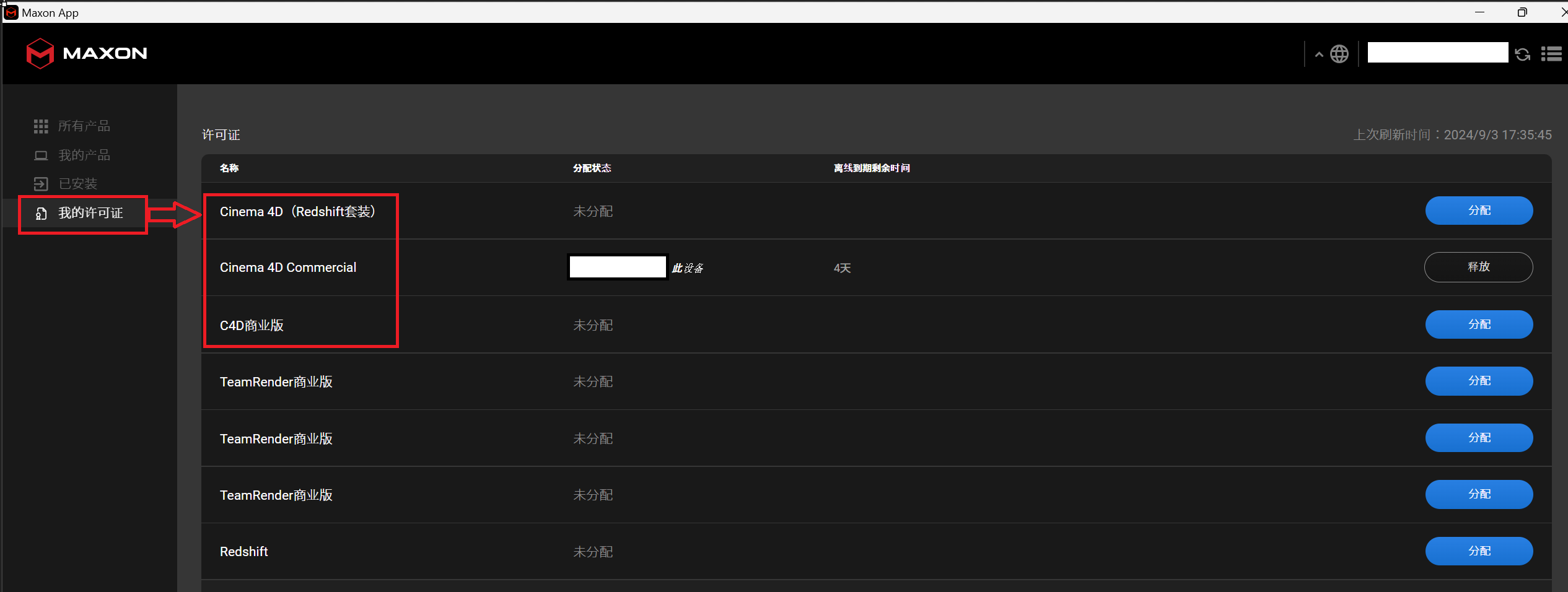Expand the chevron next to the globe
This screenshot has height=592, width=1568.
[x=1319, y=54]
